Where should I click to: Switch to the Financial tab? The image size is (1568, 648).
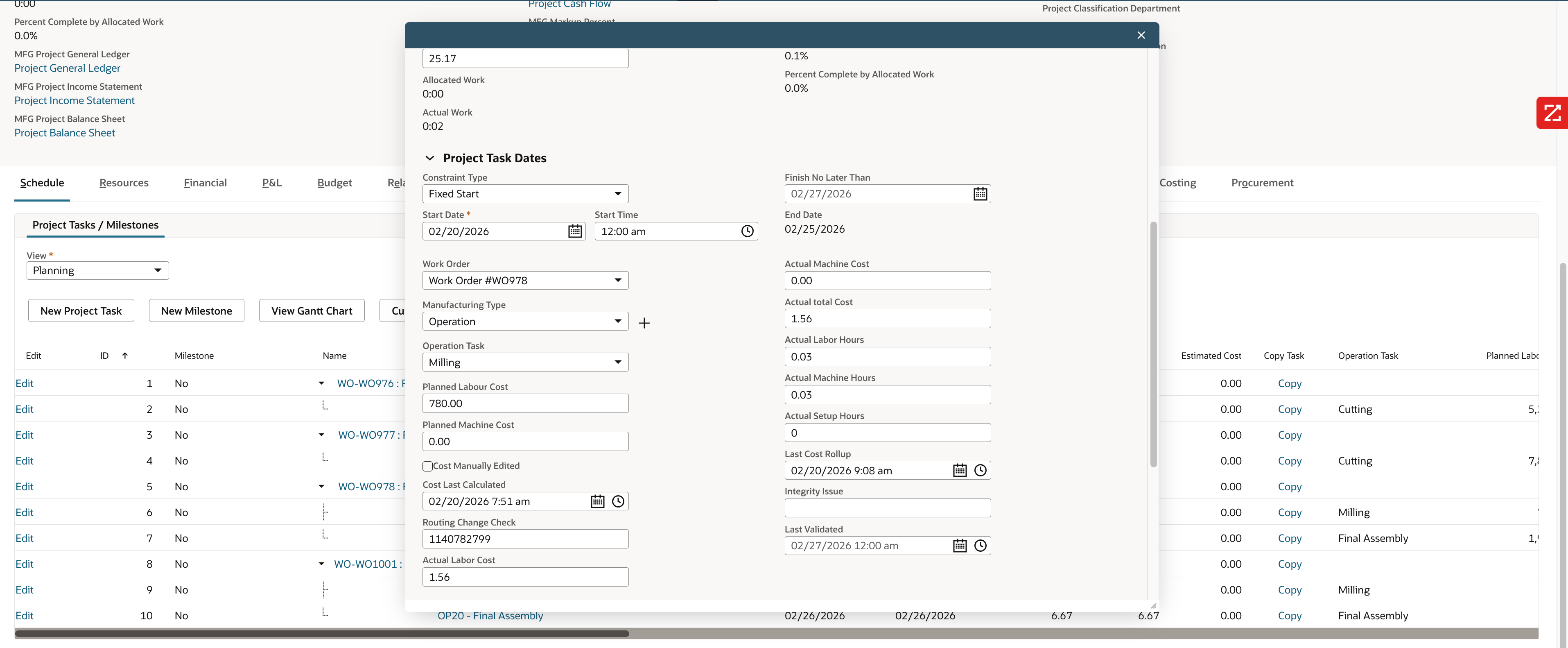tap(205, 183)
